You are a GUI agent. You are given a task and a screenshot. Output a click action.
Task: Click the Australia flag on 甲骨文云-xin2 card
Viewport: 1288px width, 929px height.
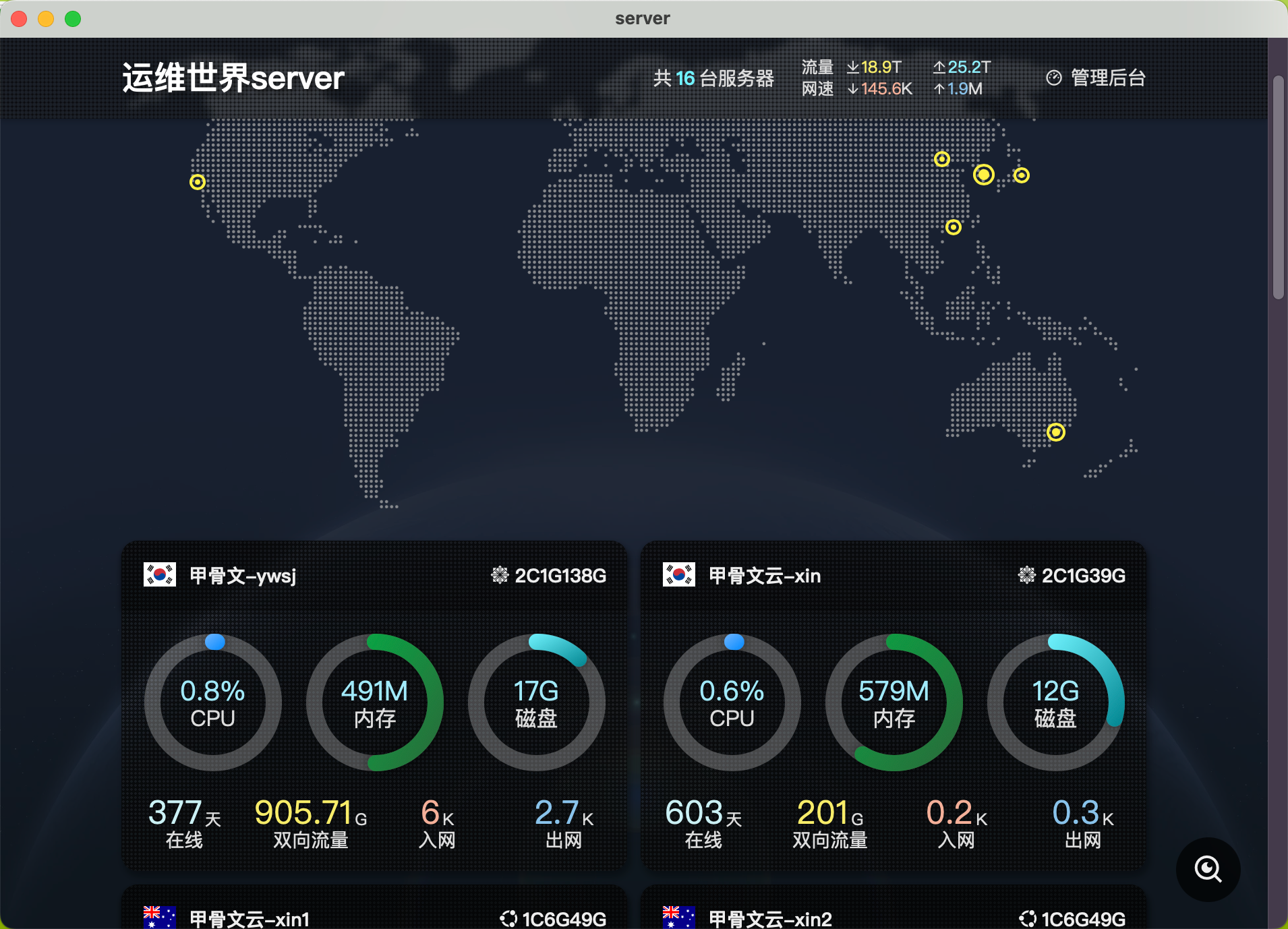click(x=678, y=918)
